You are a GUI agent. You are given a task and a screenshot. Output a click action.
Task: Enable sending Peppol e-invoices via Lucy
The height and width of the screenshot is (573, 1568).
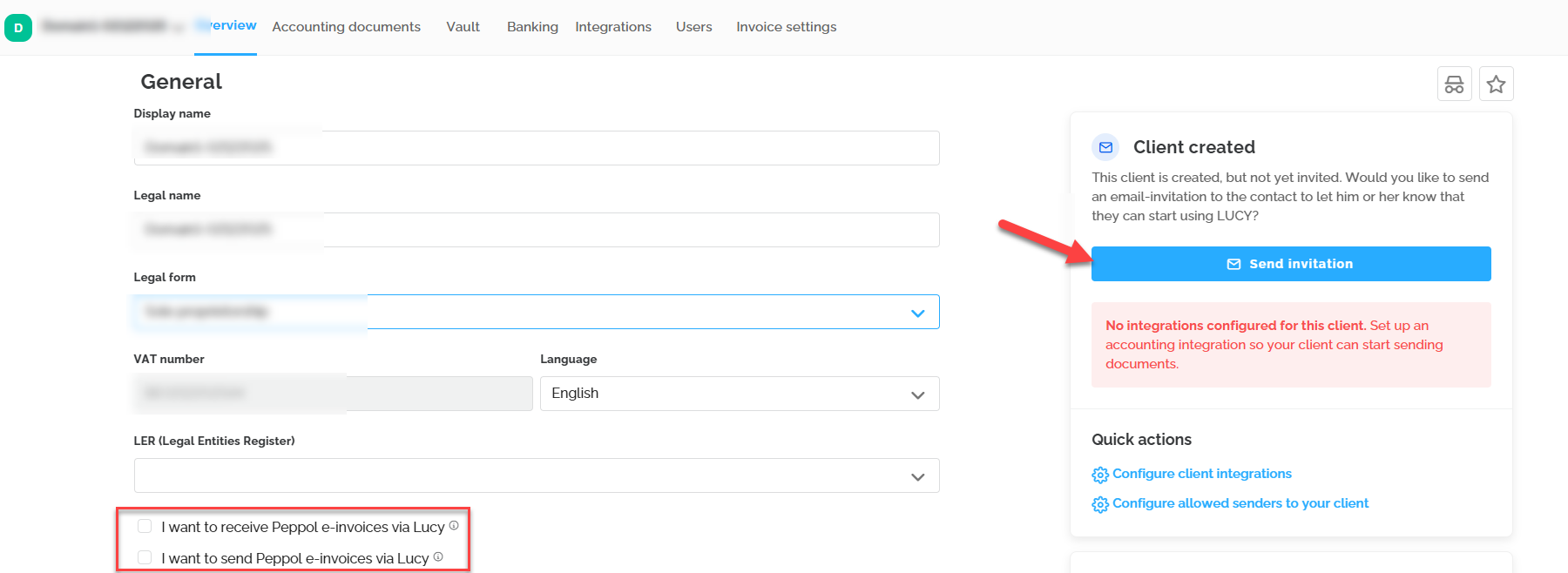tap(145, 557)
